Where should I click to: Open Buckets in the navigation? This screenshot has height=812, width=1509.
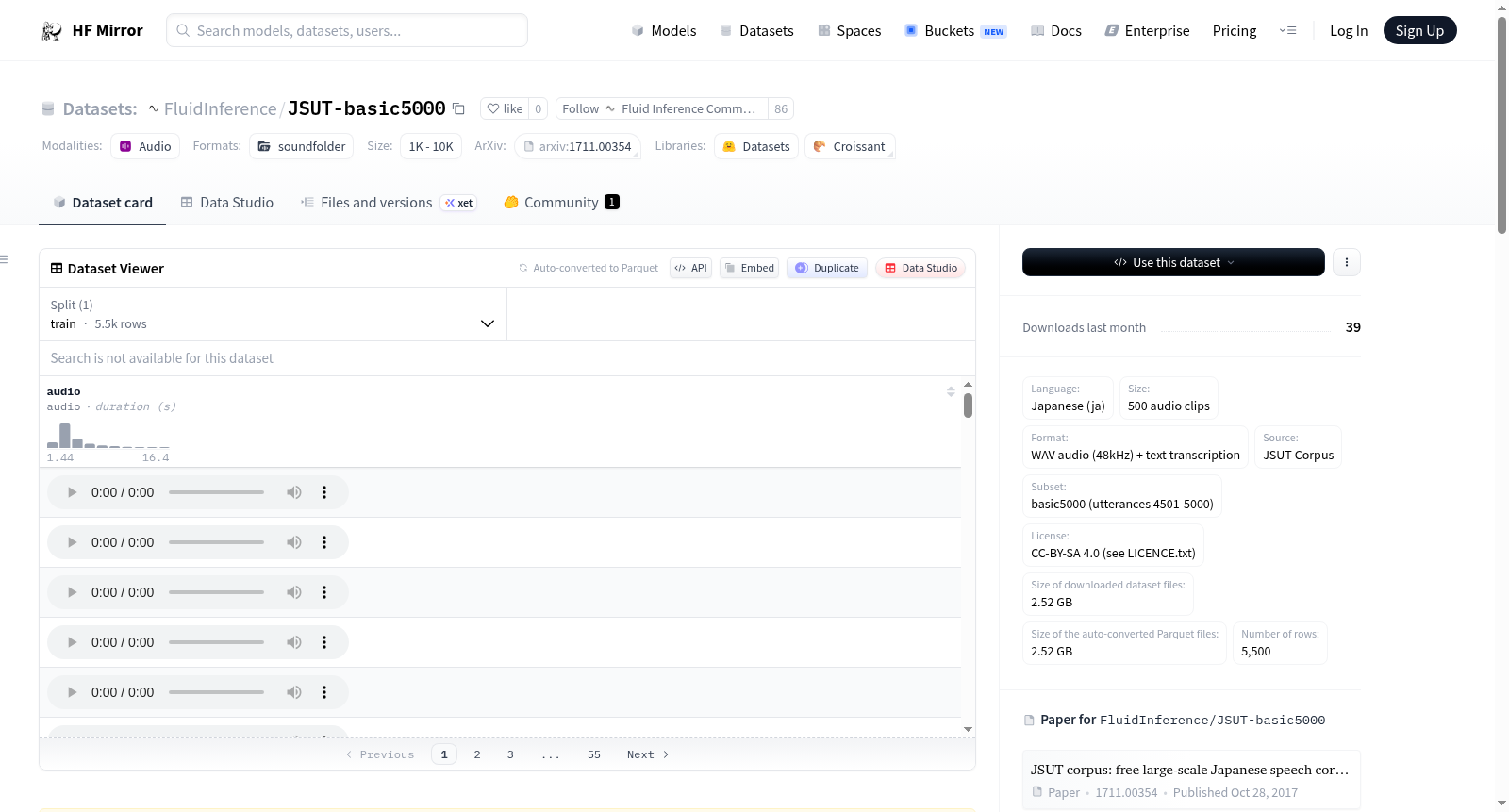pyautogui.click(x=955, y=31)
